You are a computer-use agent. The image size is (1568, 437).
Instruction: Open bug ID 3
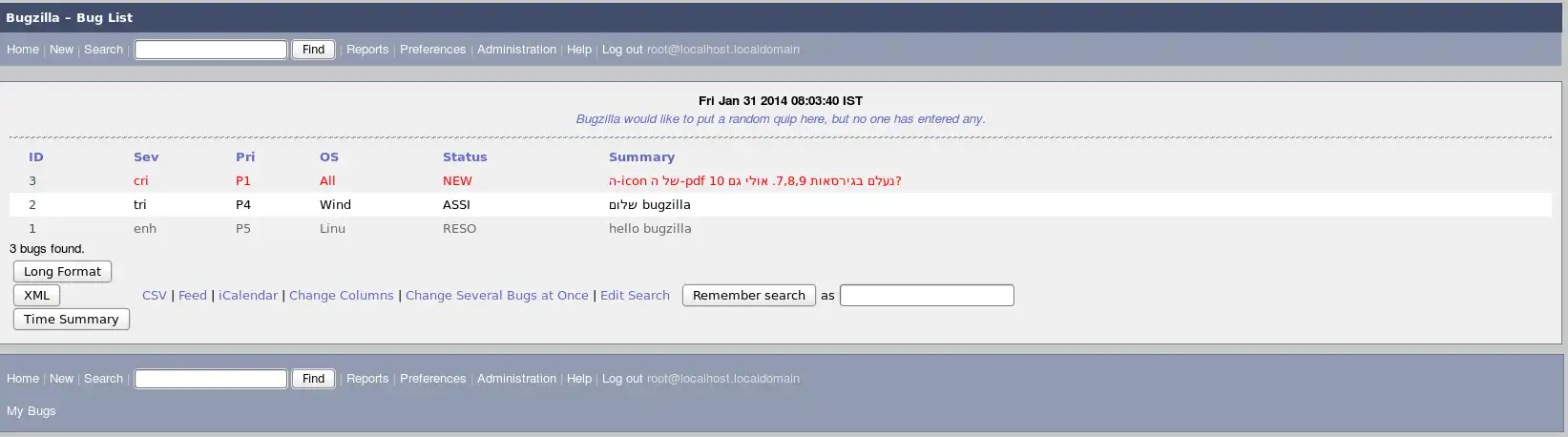click(x=32, y=181)
